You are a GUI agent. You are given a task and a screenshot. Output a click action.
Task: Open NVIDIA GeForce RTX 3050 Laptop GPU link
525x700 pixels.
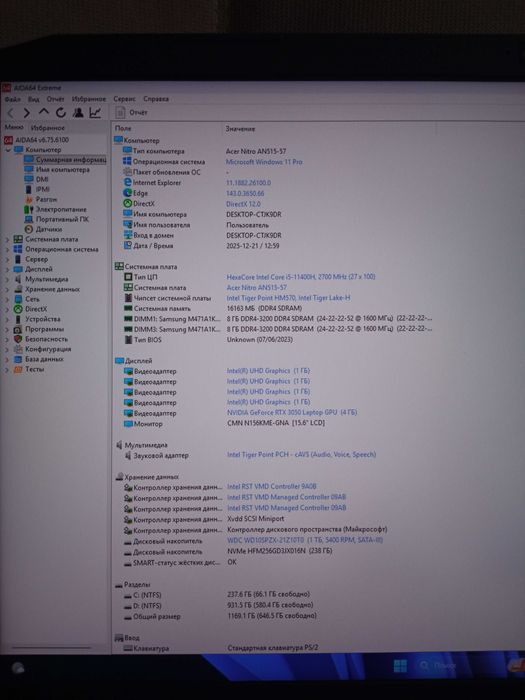click(292, 412)
